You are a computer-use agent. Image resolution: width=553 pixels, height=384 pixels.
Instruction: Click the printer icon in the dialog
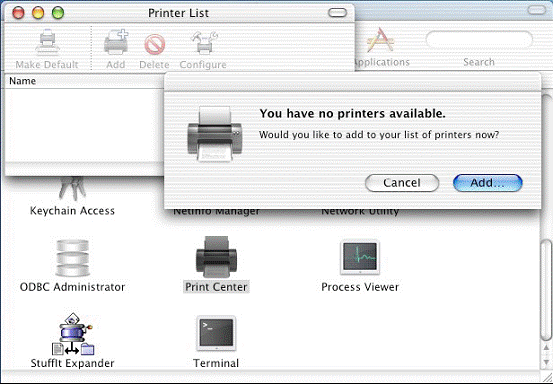pos(214,134)
